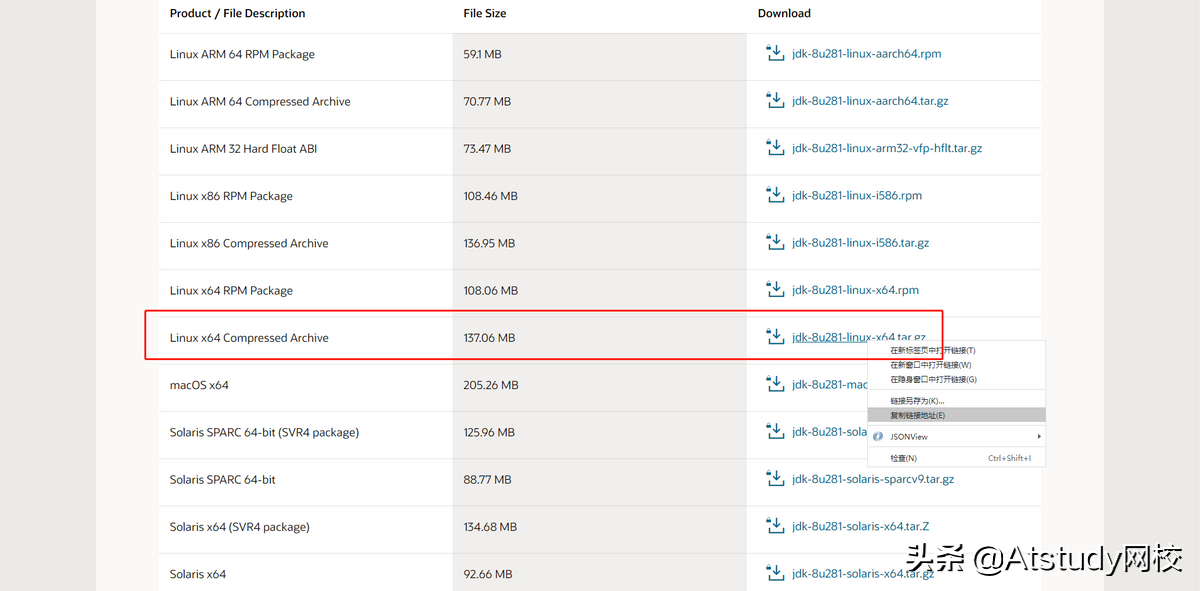Click download icon for Linux x64 Compressed Archive

(x=774, y=338)
